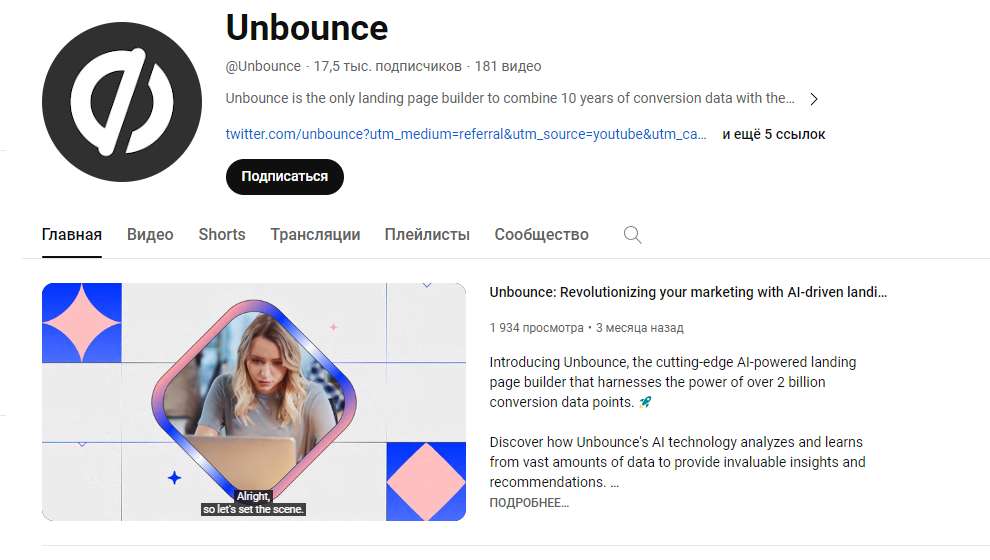This screenshot has height=560, width=990.
Task: View the Сообщество tab
Action: pyautogui.click(x=541, y=235)
